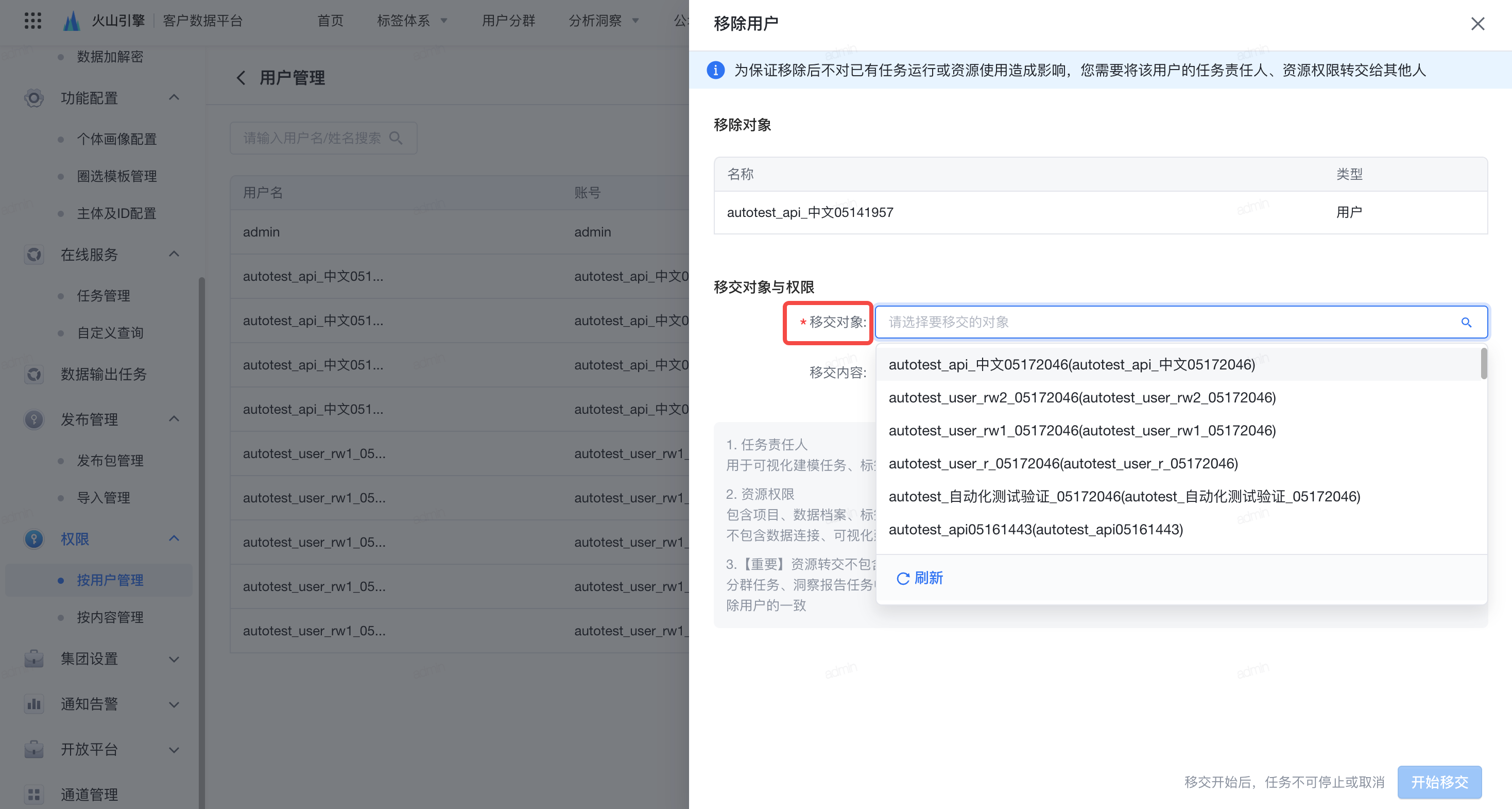Open the 用户分群 tab
The image size is (1512, 809).
[x=508, y=21]
